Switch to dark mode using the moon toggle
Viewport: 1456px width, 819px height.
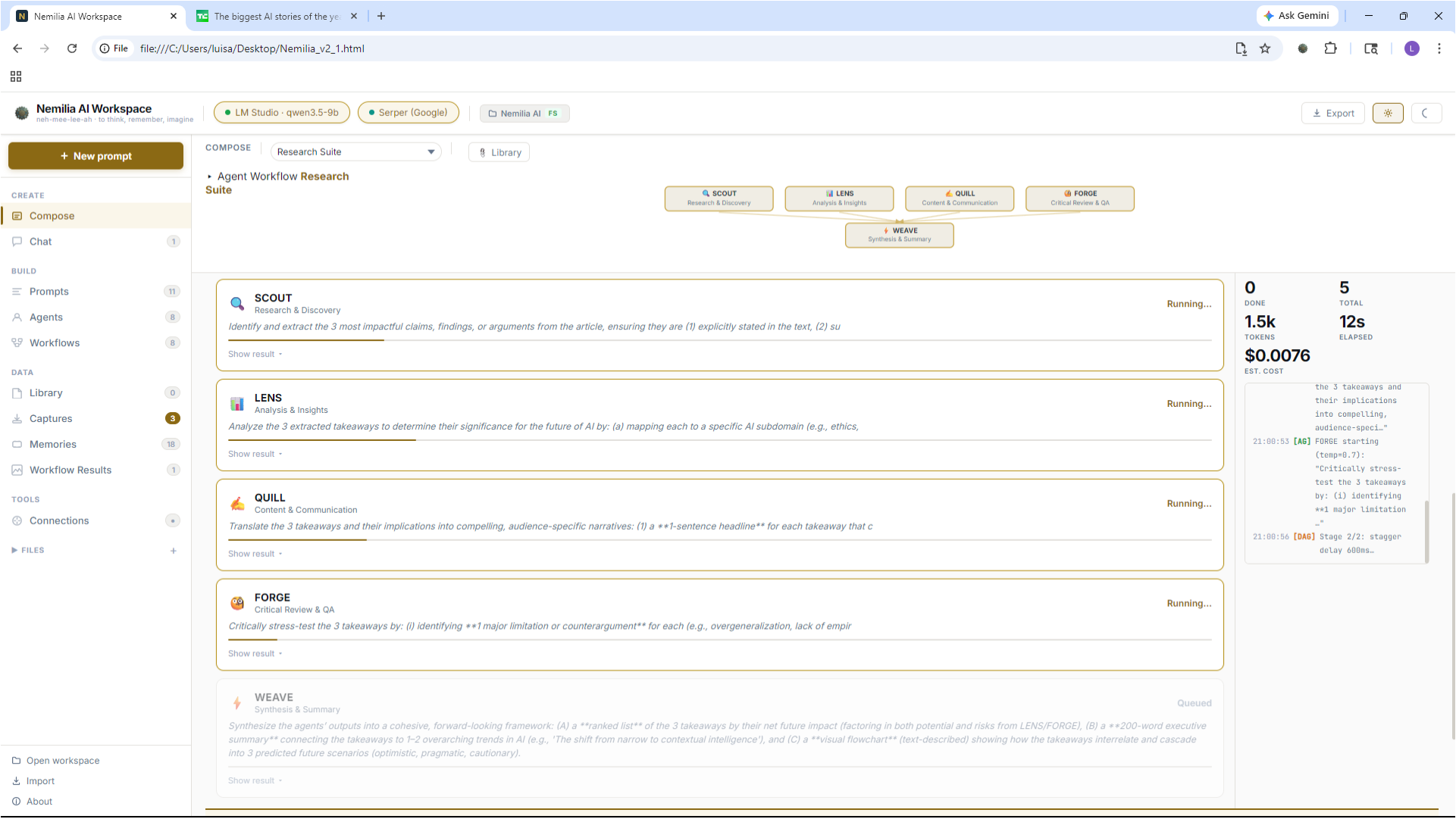[x=1426, y=113]
